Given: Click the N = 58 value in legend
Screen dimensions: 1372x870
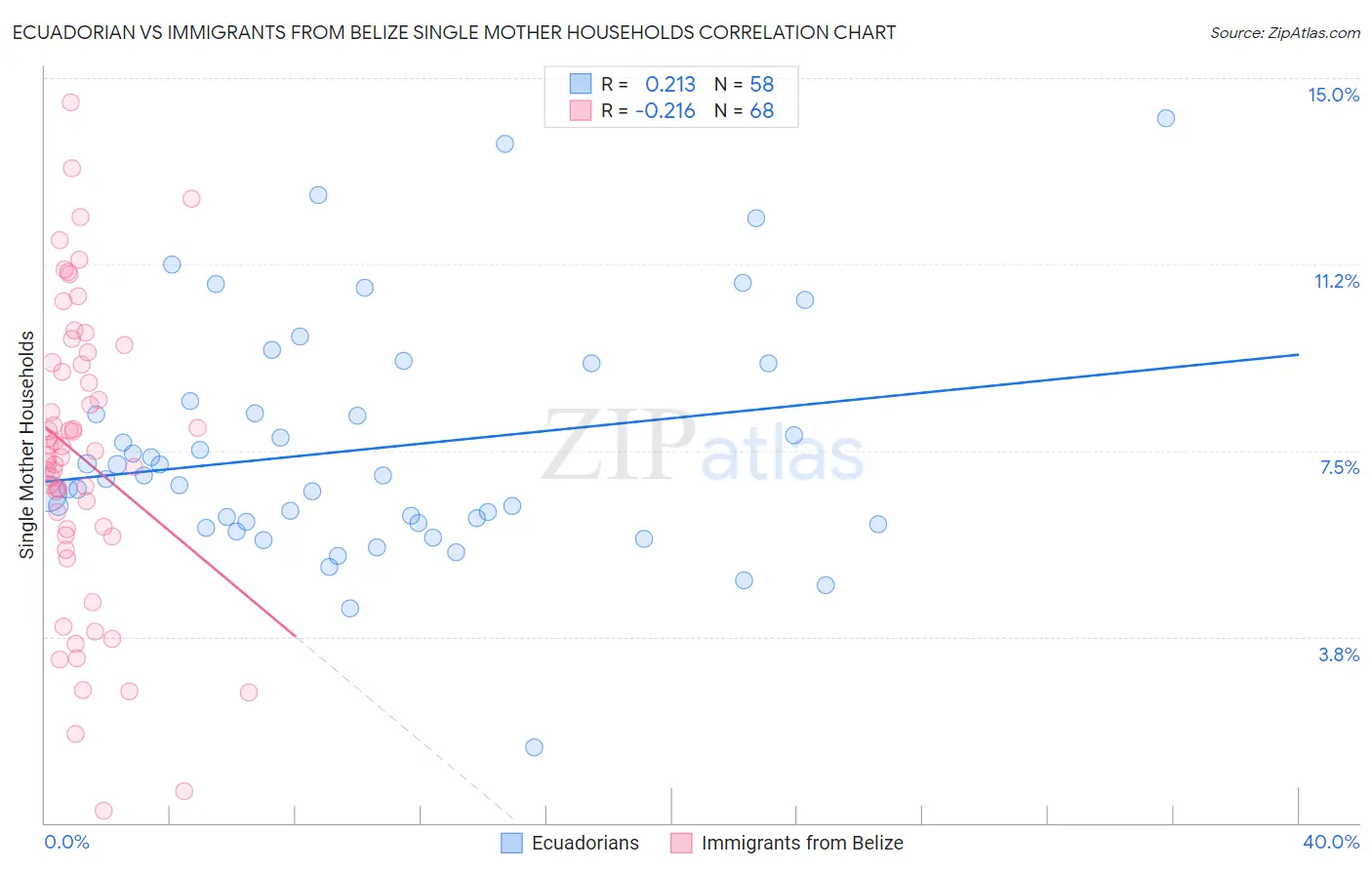Looking at the screenshot, I should pos(744,84).
